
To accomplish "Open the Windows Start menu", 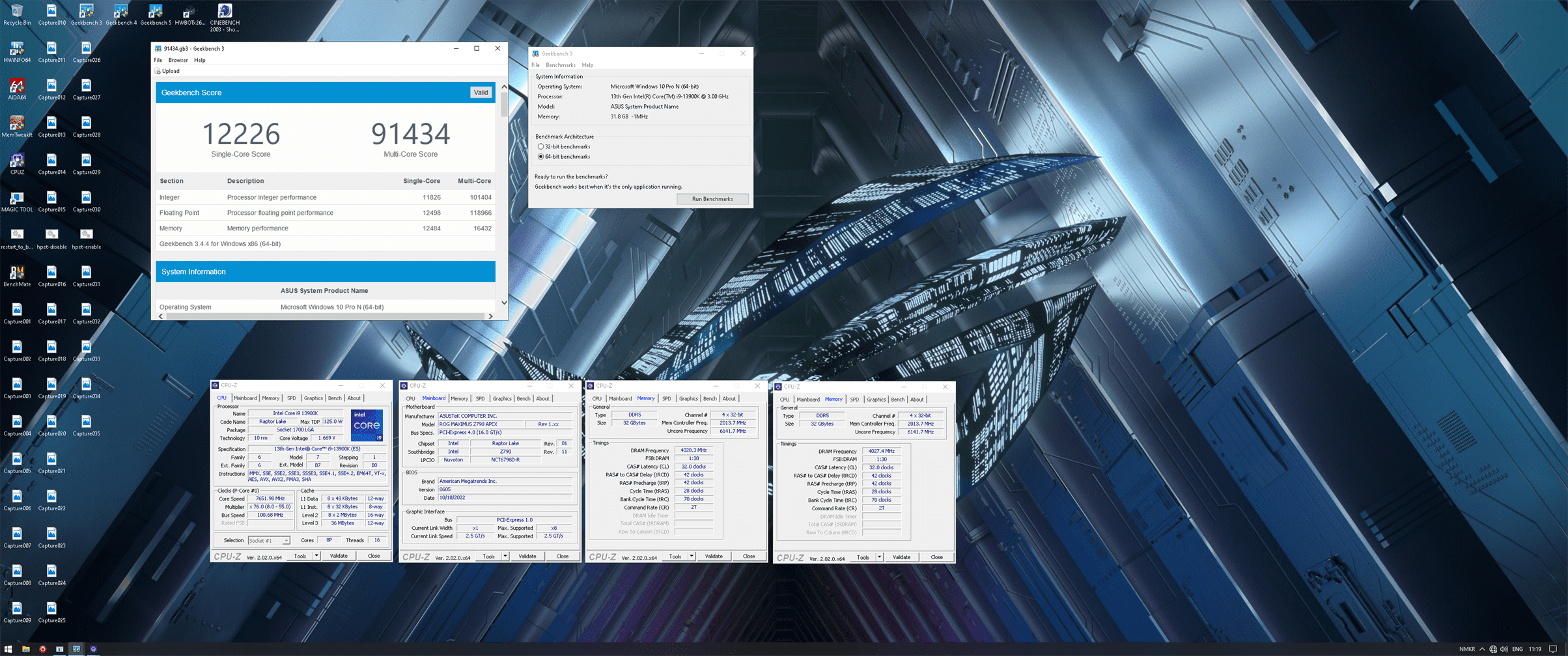I will pyautogui.click(x=8, y=649).
